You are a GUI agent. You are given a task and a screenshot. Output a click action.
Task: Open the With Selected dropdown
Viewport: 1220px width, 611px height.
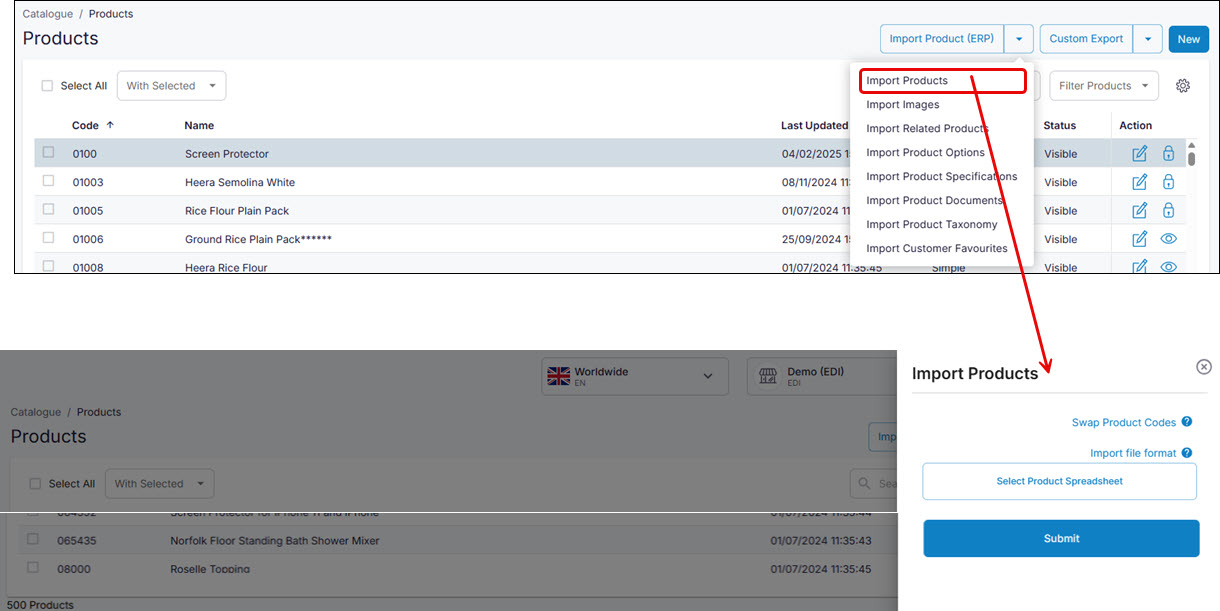tap(171, 85)
